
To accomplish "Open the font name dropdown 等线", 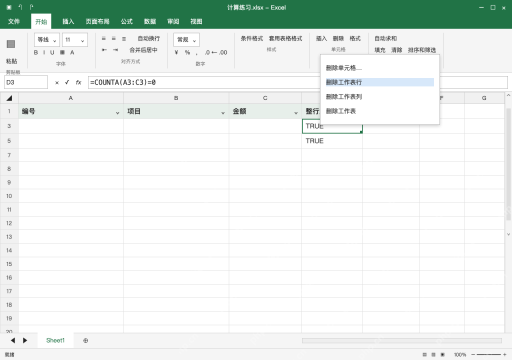I will pyautogui.click(x=47, y=40).
